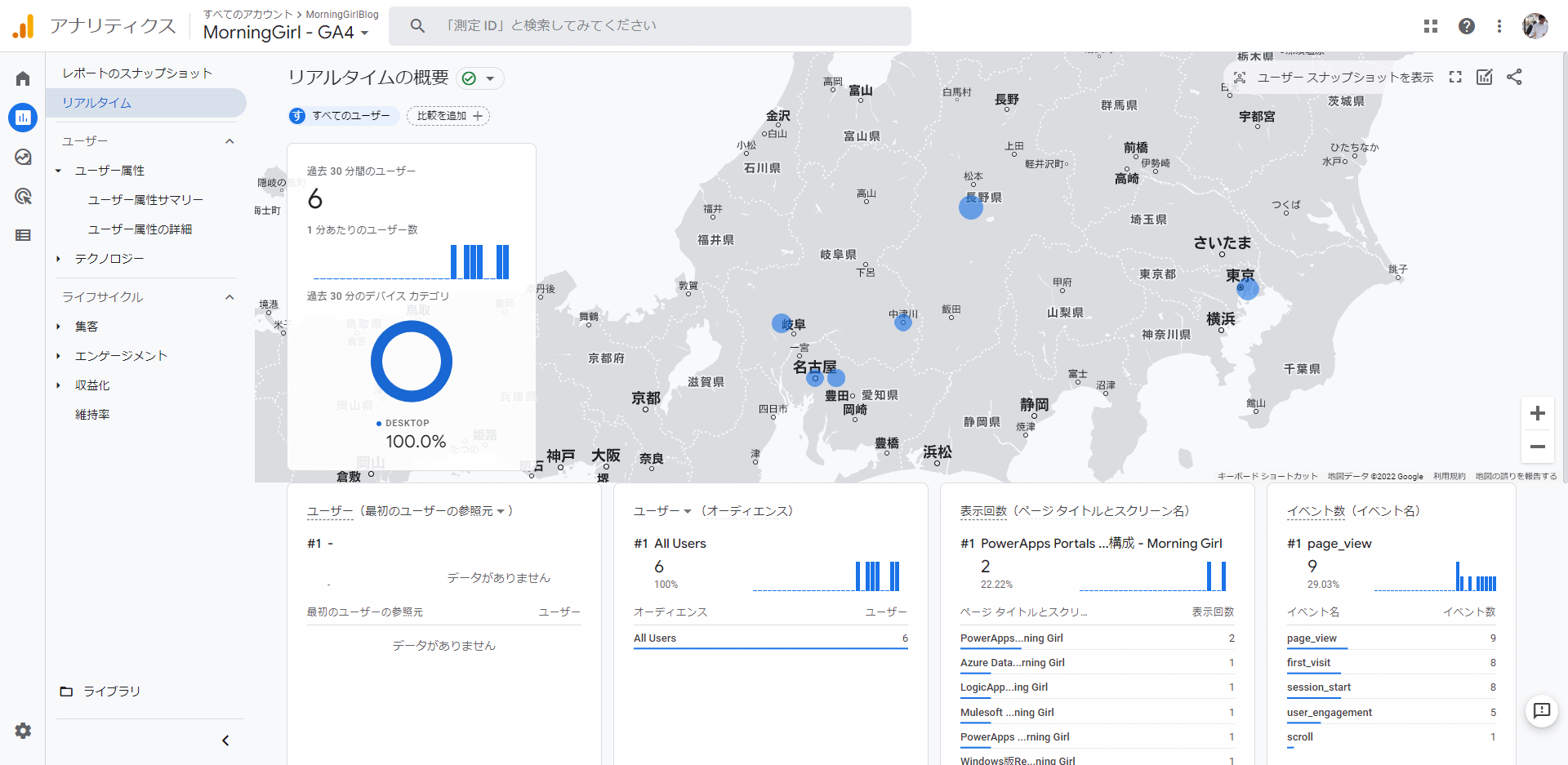
Task: Open the help question mark icon
Action: tap(1467, 26)
